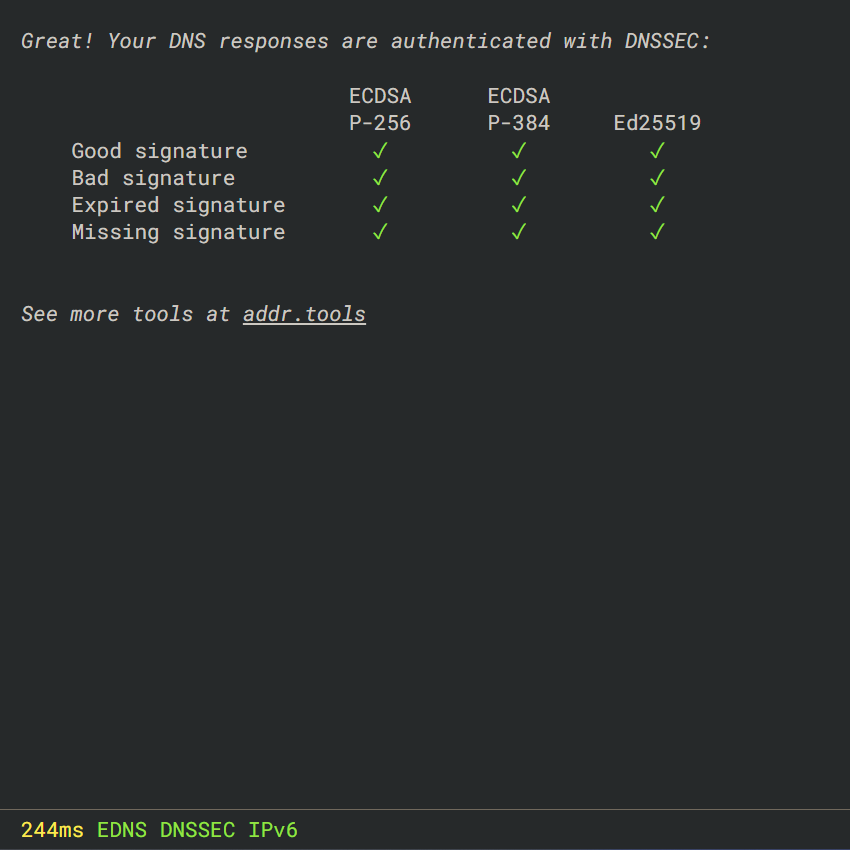Click the 244ms response time indicator

click(52, 830)
